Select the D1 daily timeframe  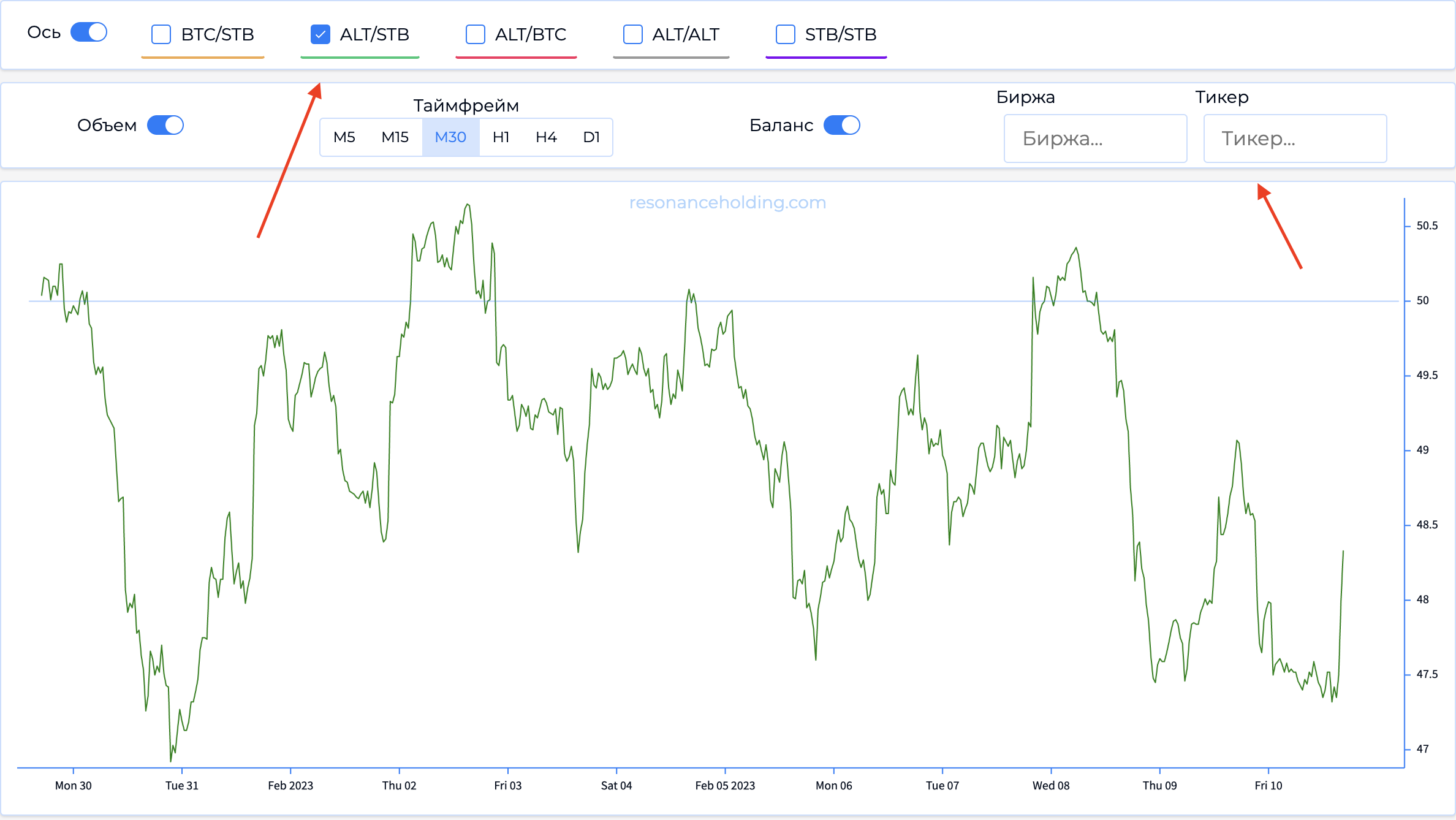591,137
